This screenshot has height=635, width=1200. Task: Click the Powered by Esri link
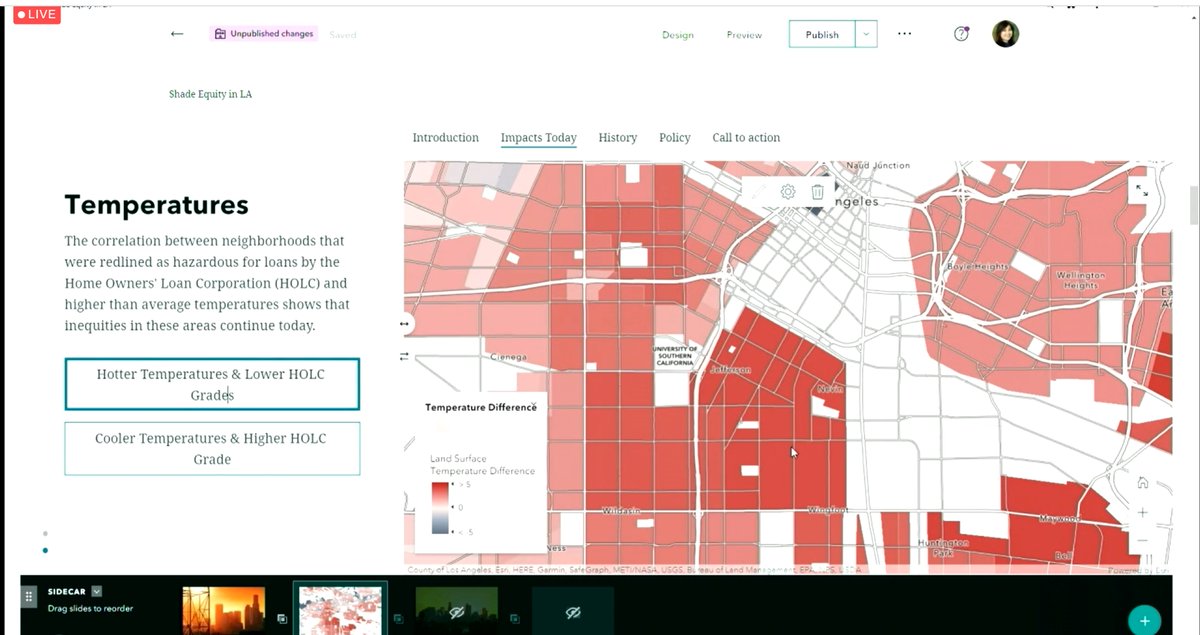tap(1138, 570)
